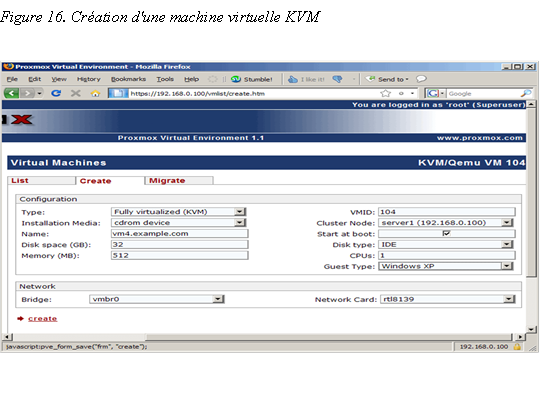The image size is (540, 419).
Task: Click the vertical scrollbar down arrow
Action: click(532, 329)
